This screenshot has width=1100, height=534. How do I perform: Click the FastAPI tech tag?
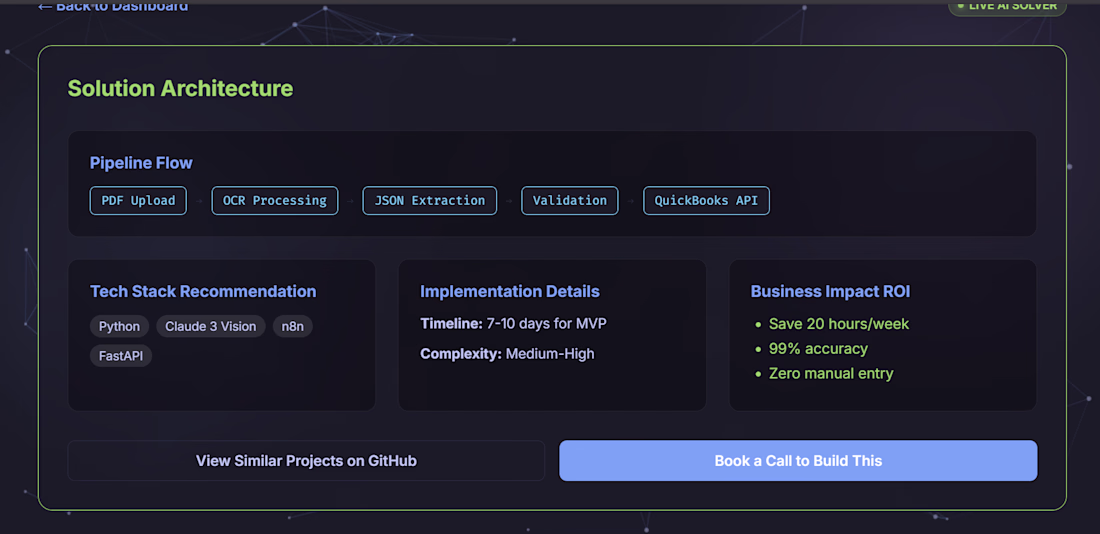click(x=121, y=356)
